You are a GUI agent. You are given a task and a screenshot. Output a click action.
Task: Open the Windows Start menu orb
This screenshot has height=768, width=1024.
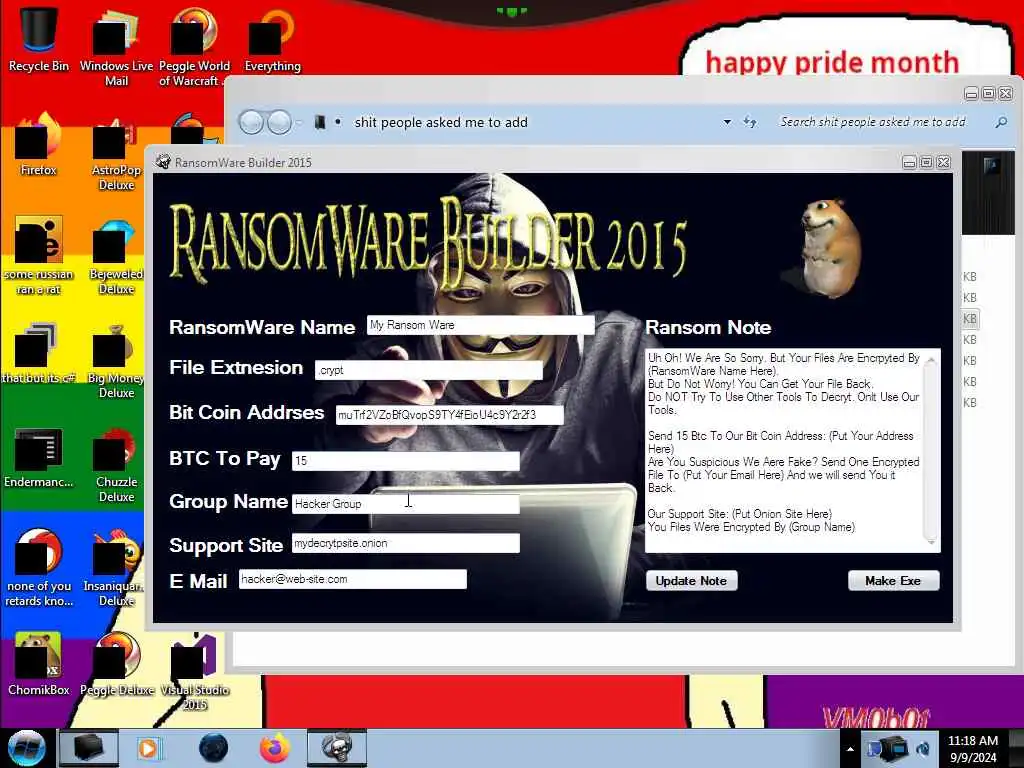(x=26, y=748)
